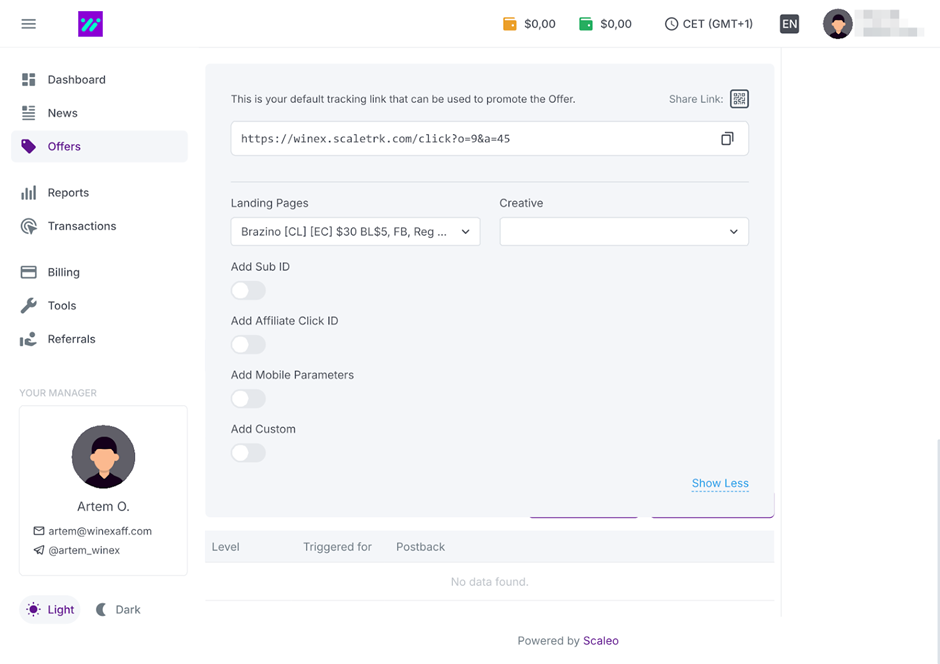Enable the Add Sub ID toggle
This screenshot has height=664, width=940.
pyautogui.click(x=248, y=291)
